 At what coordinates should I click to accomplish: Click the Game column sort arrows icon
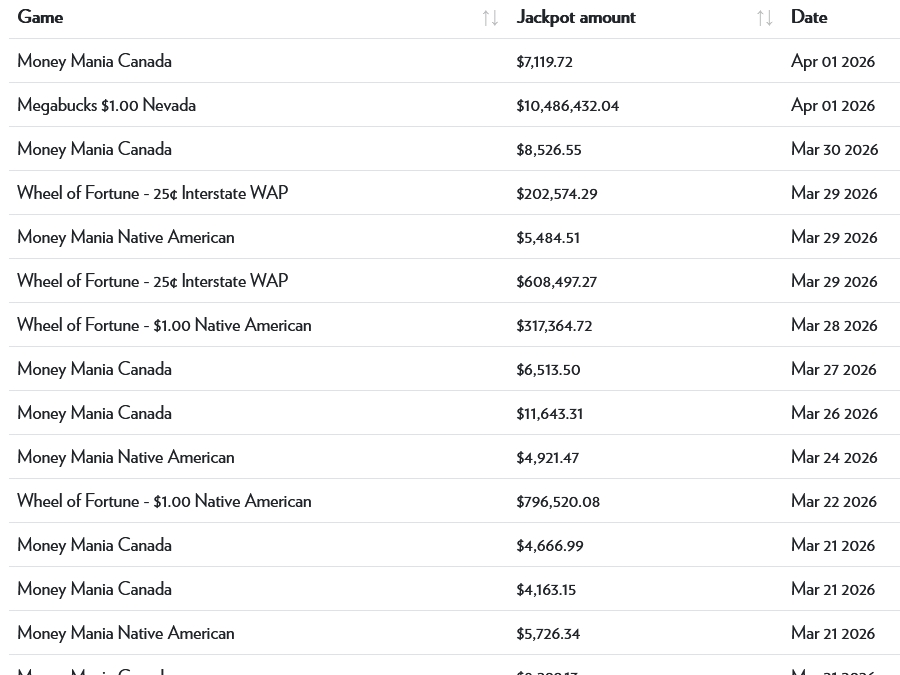coord(490,18)
